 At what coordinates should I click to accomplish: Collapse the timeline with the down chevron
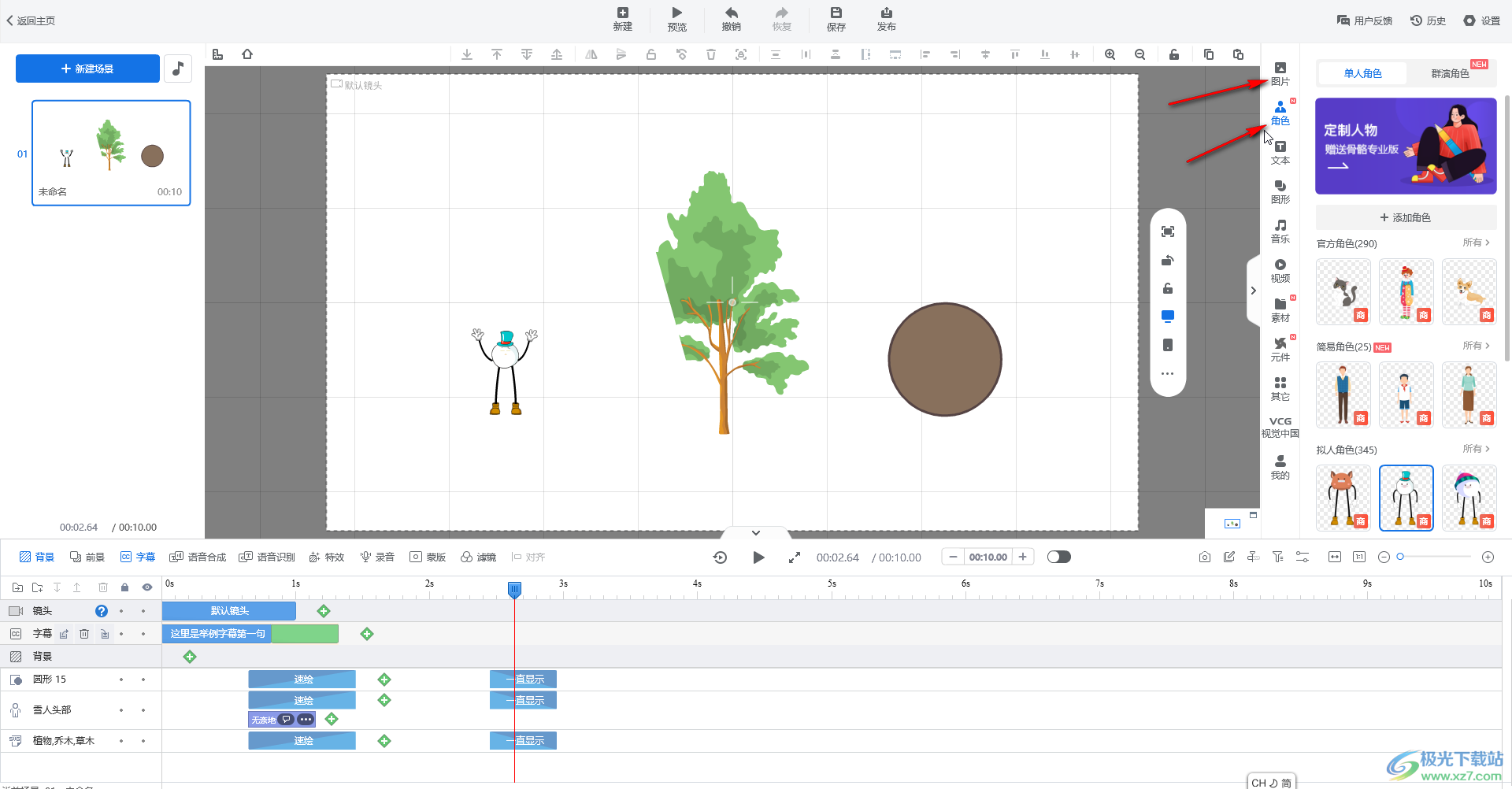click(755, 533)
